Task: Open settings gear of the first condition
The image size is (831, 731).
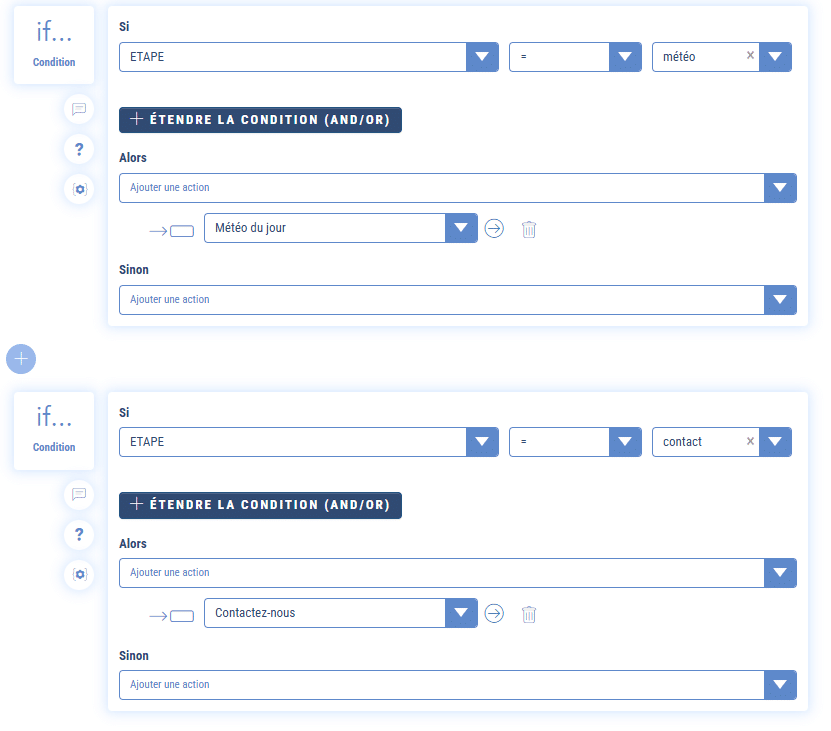Action: point(79,188)
